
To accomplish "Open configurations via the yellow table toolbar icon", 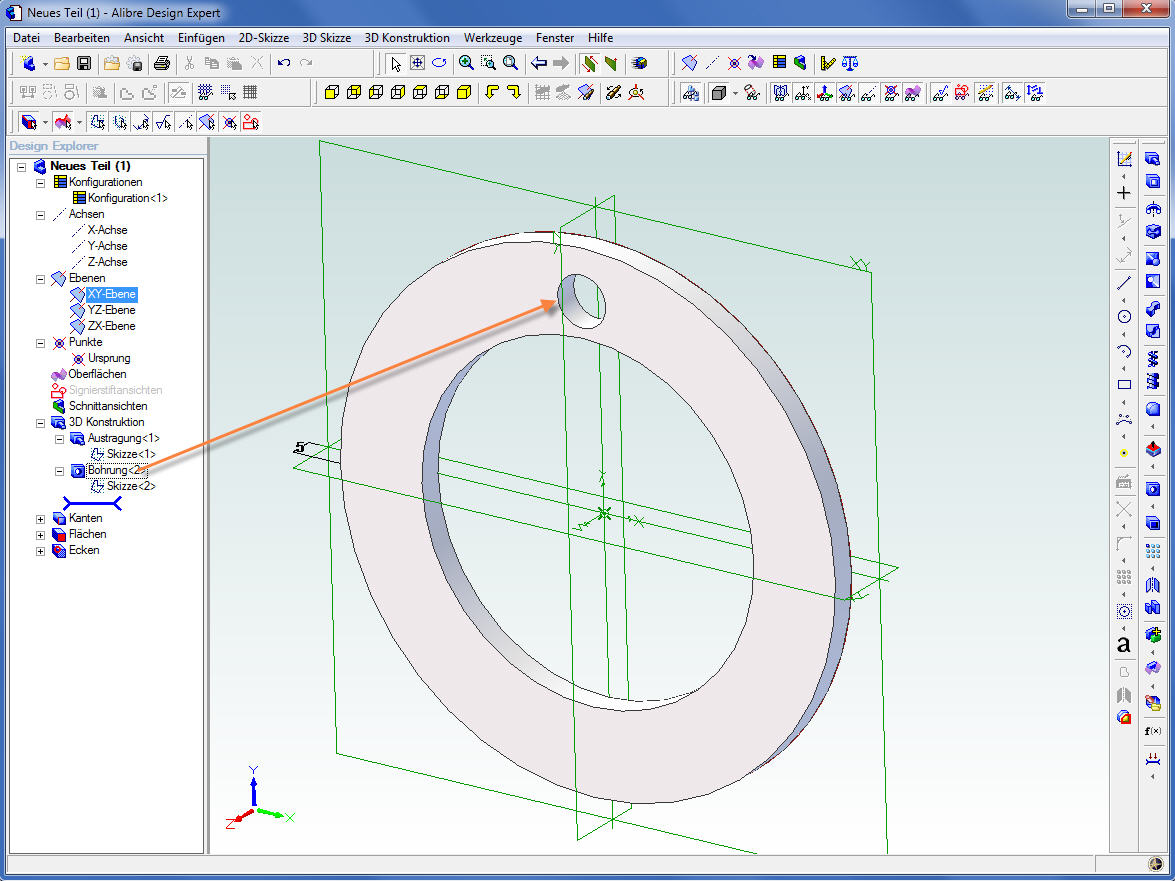I will pos(779,63).
